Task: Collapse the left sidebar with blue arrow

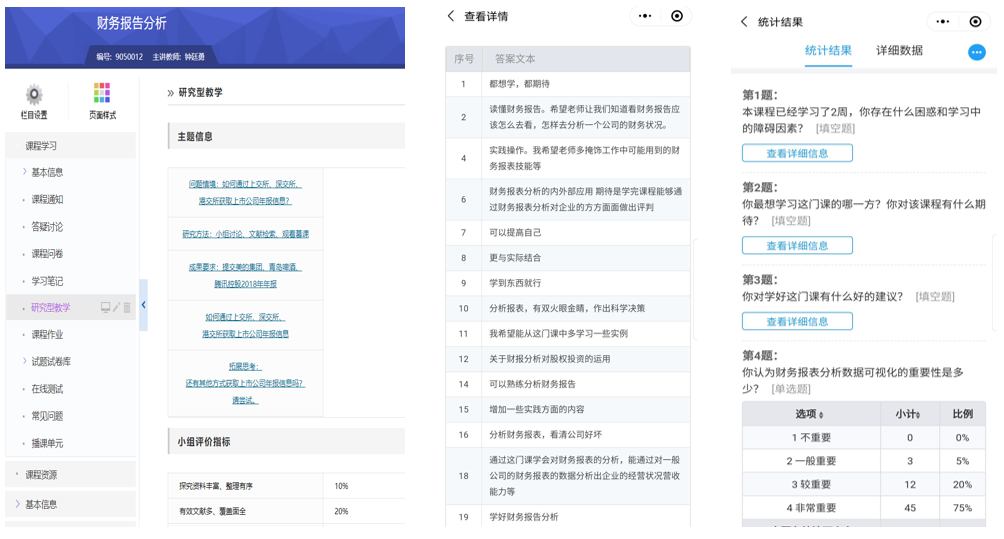Action: 144,305
